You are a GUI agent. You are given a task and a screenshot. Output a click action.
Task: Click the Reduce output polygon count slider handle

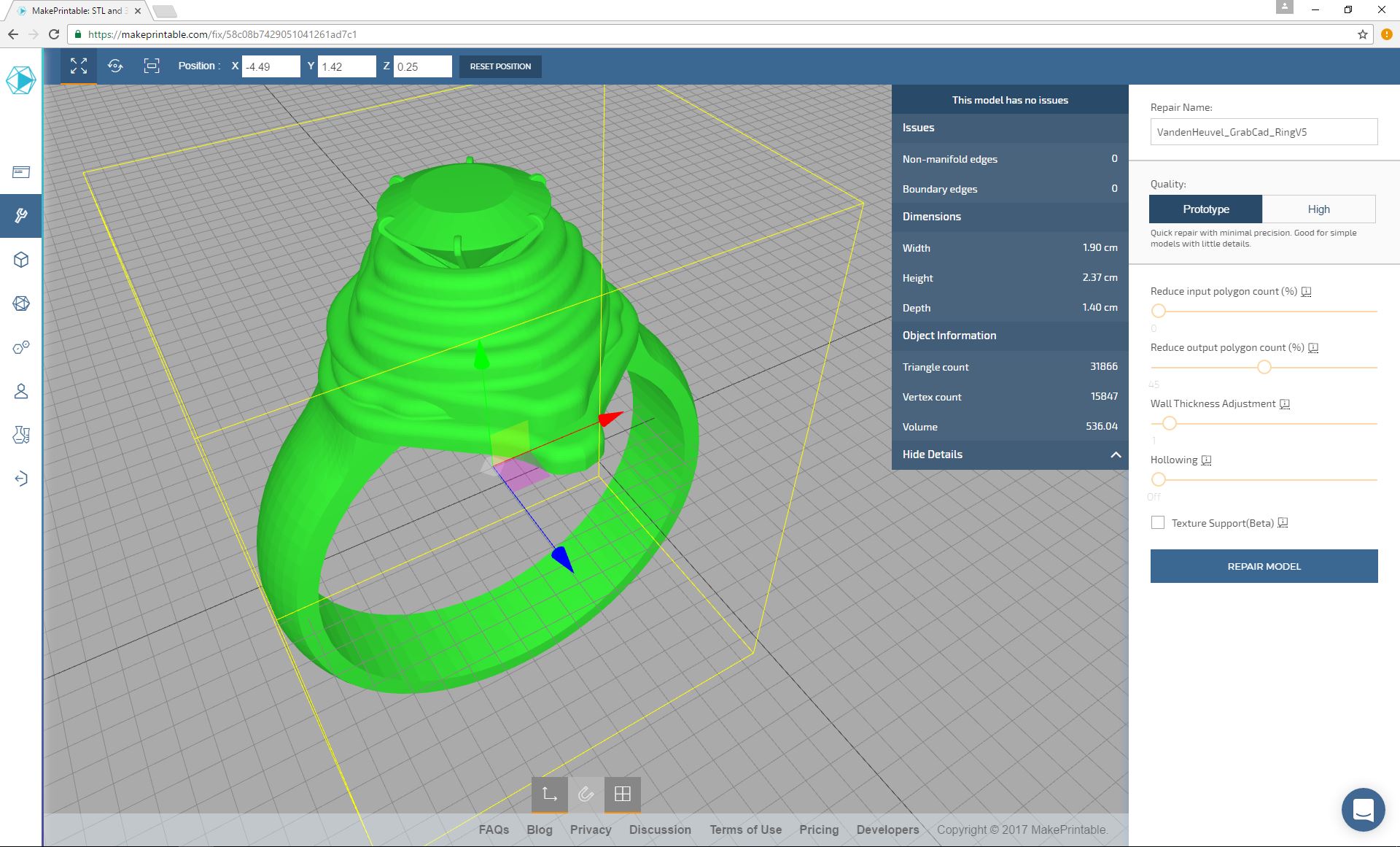[x=1264, y=367]
